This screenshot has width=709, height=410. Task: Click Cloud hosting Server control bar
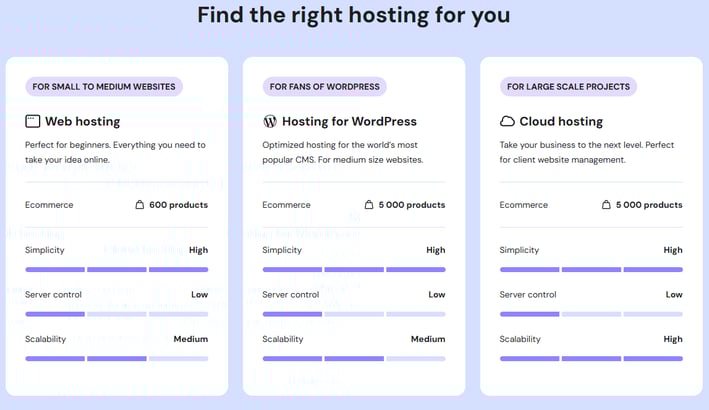coord(591,314)
